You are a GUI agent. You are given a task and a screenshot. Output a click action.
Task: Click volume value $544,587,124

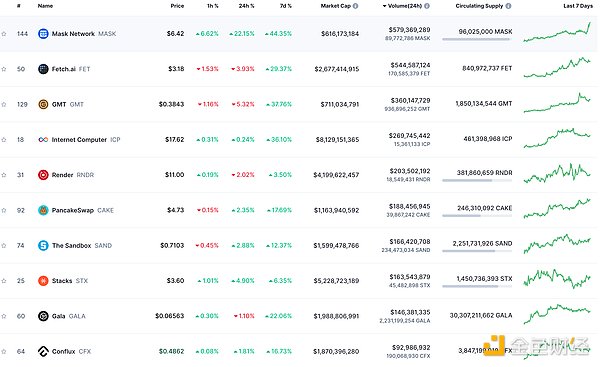tap(410, 65)
